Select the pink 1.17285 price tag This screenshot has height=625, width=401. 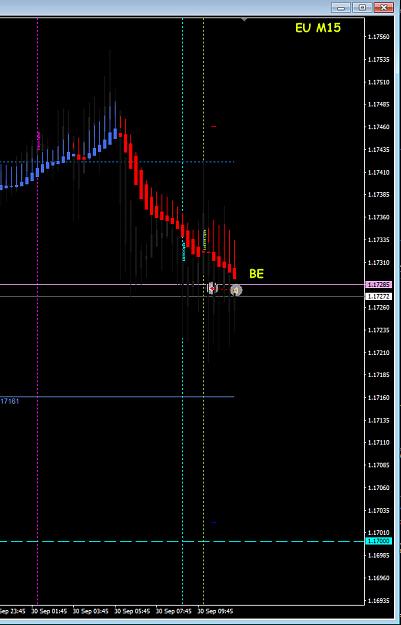click(379, 285)
